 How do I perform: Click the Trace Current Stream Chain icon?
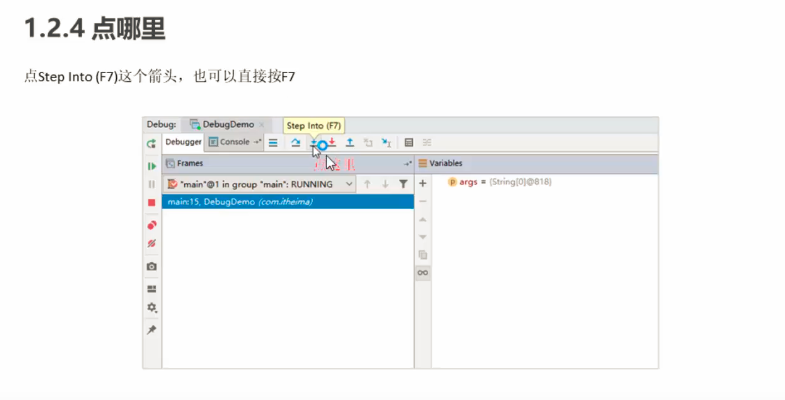point(427,143)
